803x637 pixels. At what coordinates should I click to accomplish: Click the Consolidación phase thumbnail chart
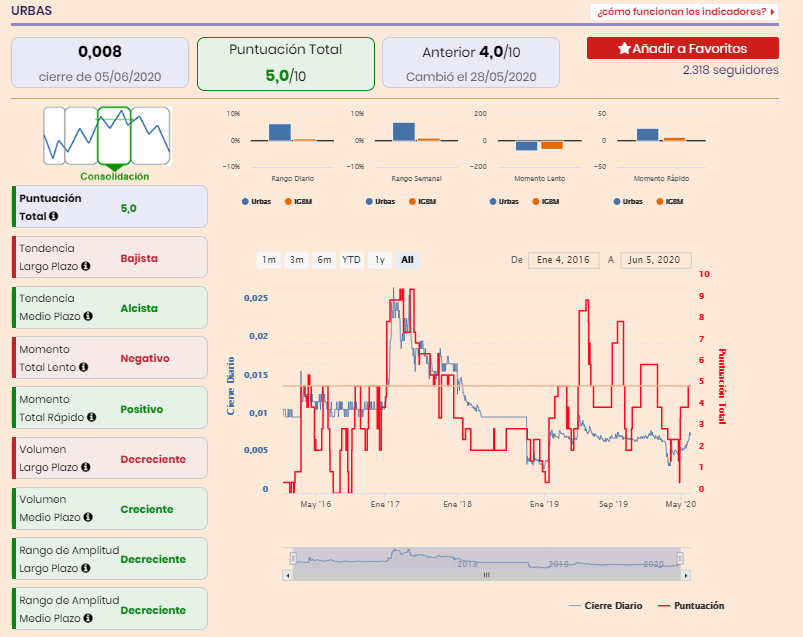pyautogui.click(x=107, y=136)
